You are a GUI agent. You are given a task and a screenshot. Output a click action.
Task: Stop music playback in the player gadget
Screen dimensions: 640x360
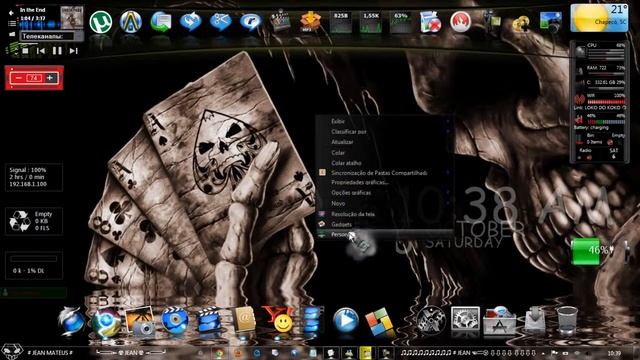[25, 51]
